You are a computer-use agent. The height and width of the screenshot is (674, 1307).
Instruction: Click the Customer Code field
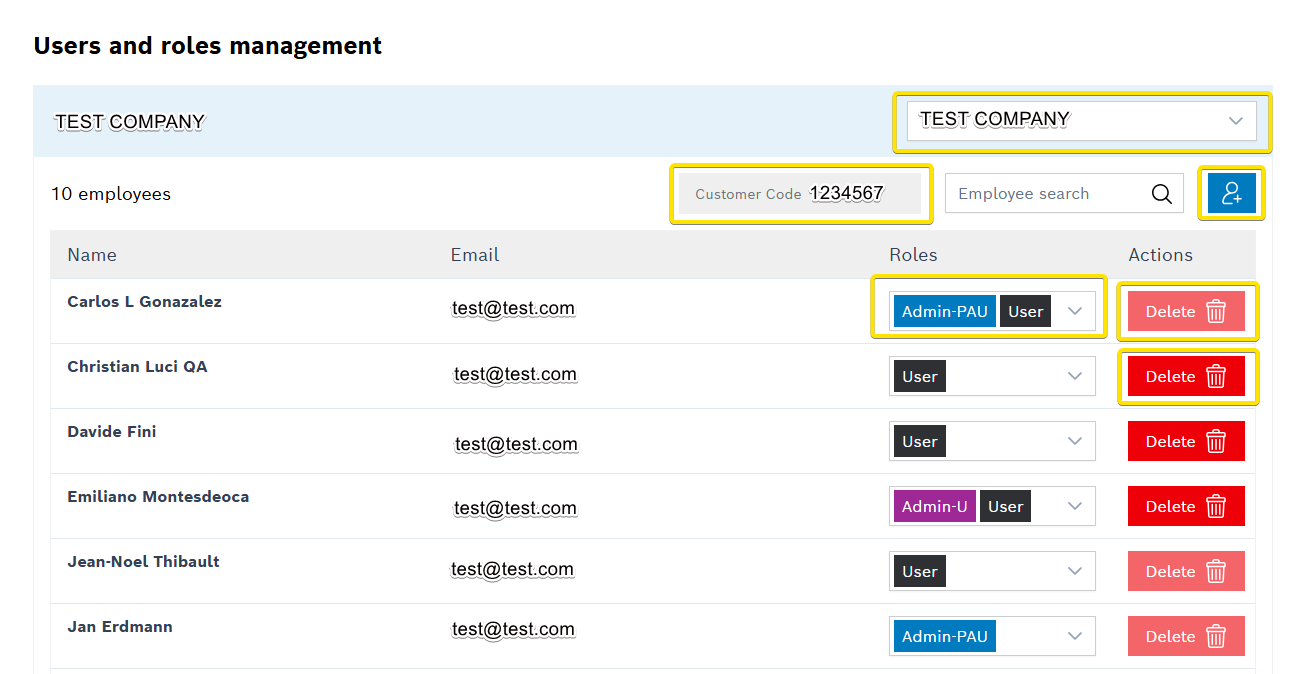tap(800, 193)
